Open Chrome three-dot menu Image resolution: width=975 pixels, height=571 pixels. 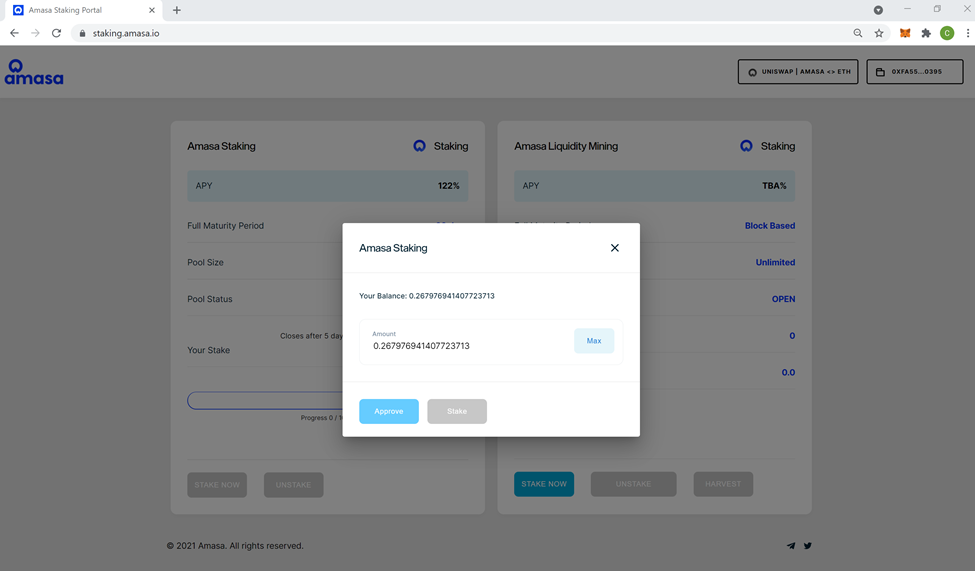[x=968, y=33]
